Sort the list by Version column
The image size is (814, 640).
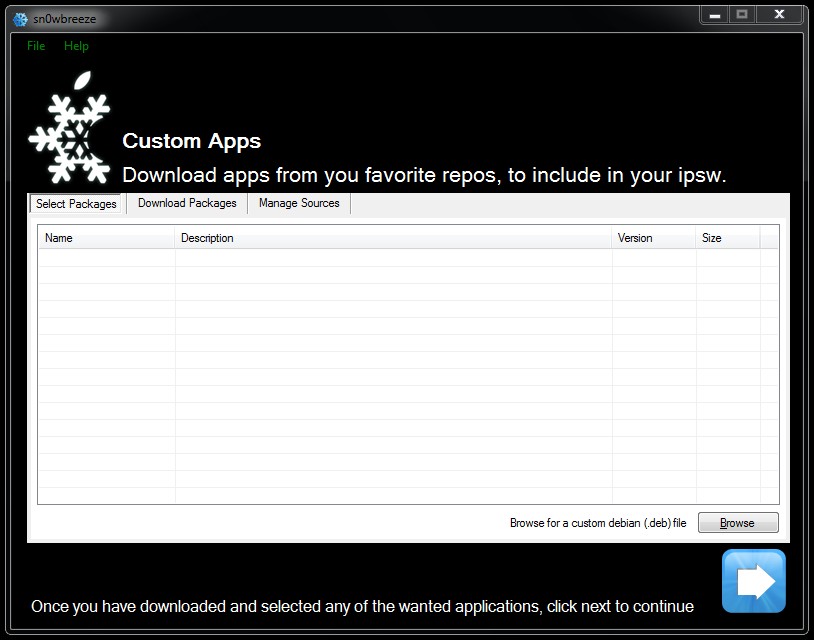pos(653,238)
